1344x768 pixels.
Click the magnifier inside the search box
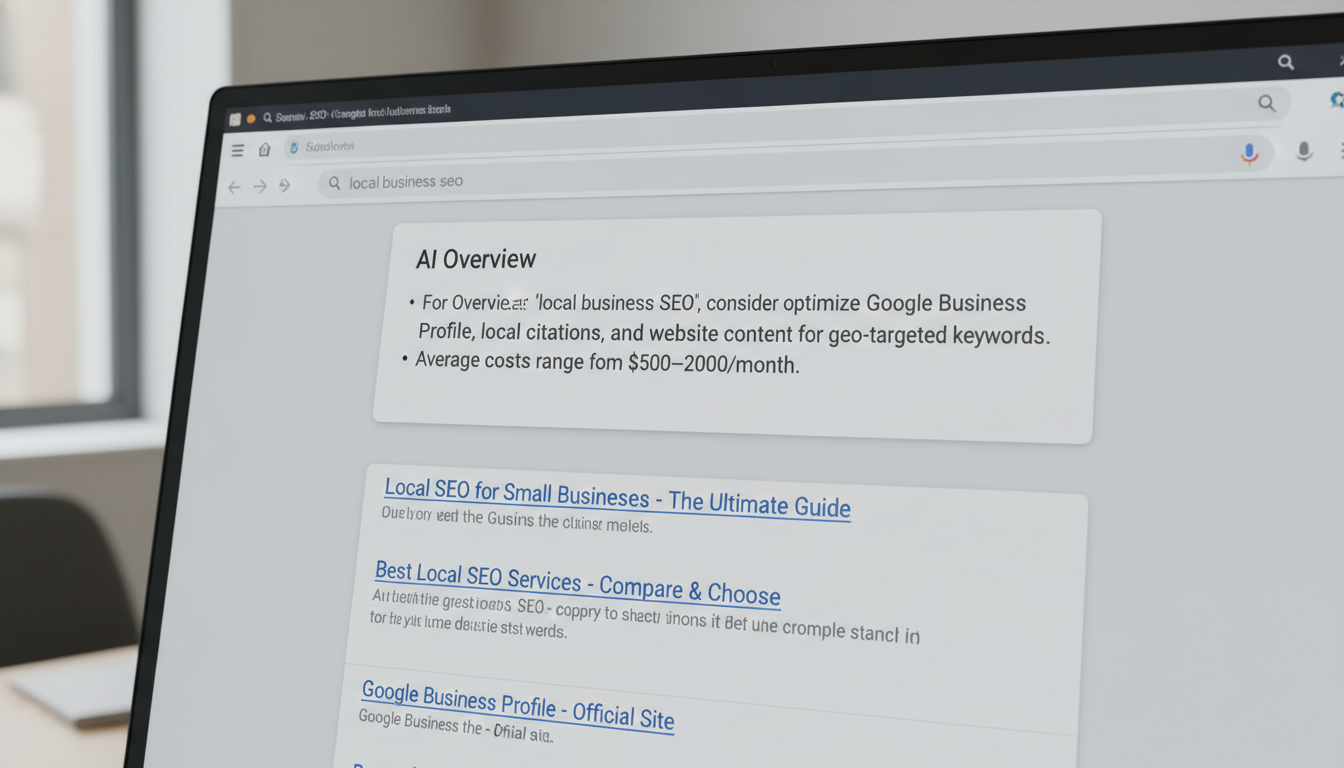(x=334, y=183)
